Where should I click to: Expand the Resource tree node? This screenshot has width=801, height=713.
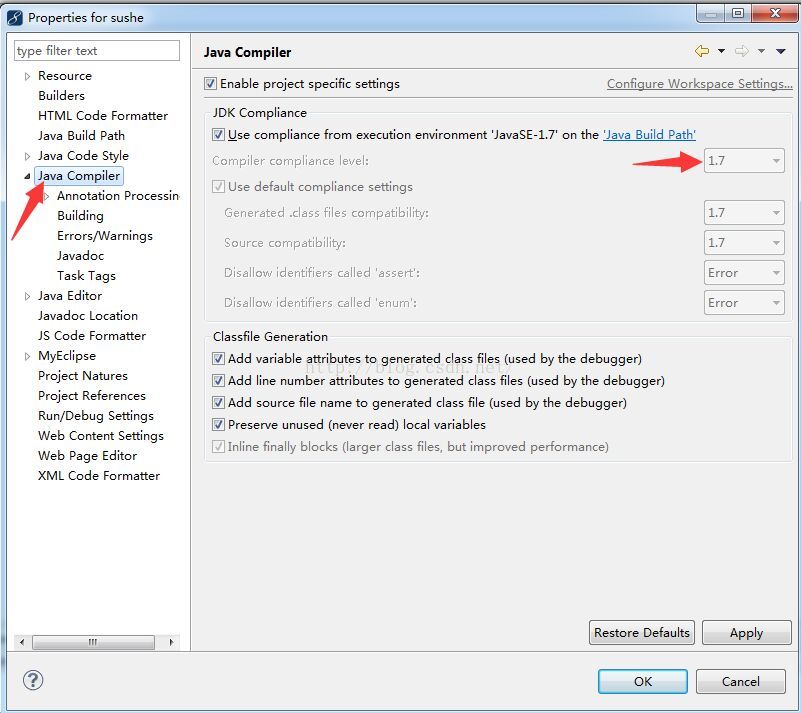point(27,76)
